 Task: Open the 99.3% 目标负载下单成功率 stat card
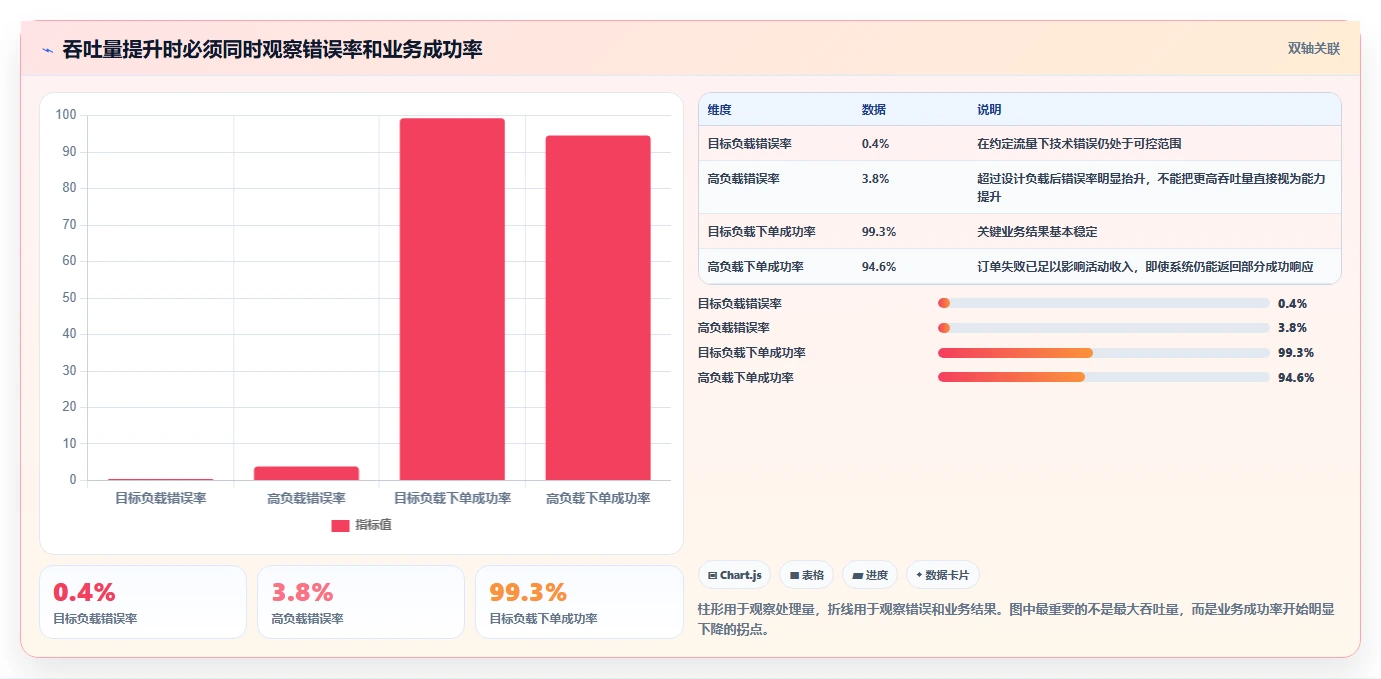(x=579, y=602)
